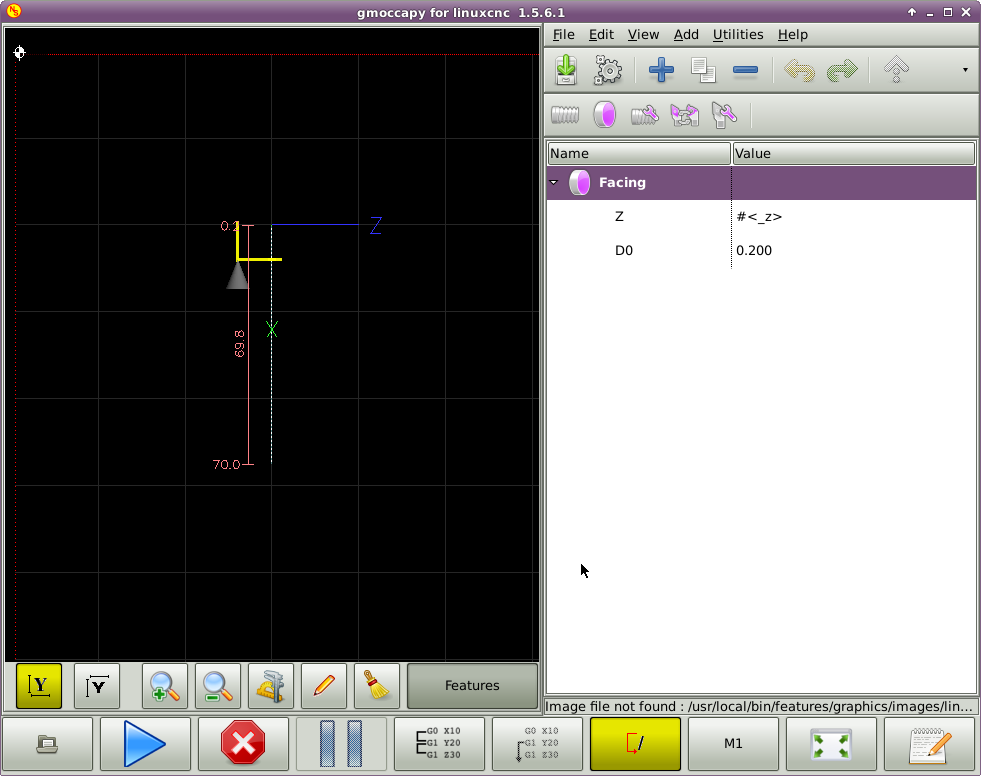This screenshot has height=776, width=981.
Task: Click the Name column header
Action: (x=639, y=153)
